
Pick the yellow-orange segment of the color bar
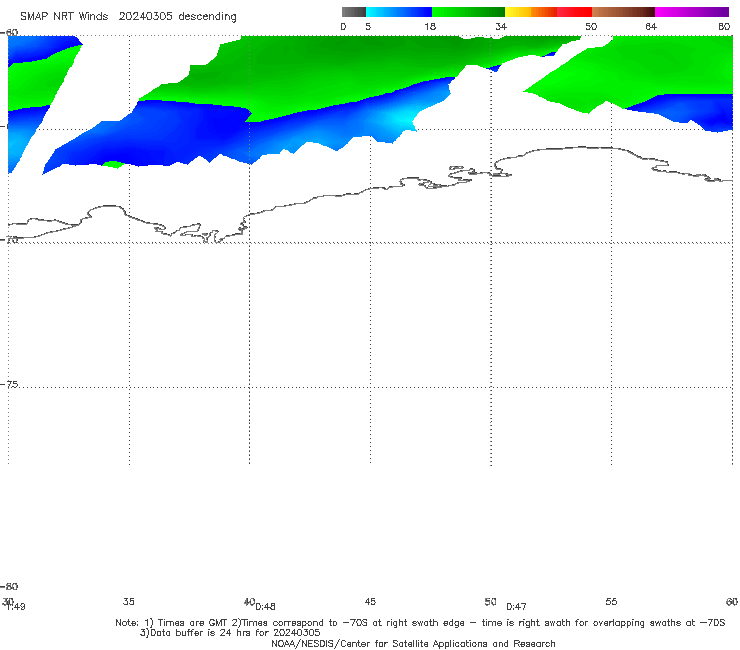[x=531, y=12]
